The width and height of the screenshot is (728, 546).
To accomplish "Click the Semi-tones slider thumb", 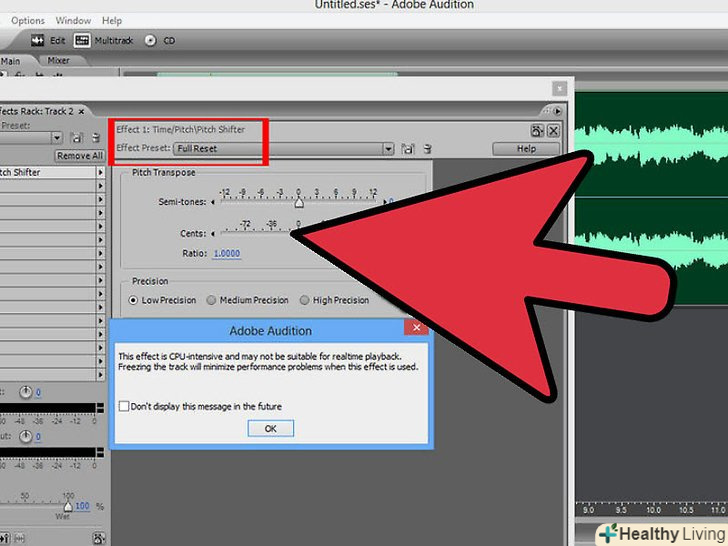I will pyautogui.click(x=299, y=203).
